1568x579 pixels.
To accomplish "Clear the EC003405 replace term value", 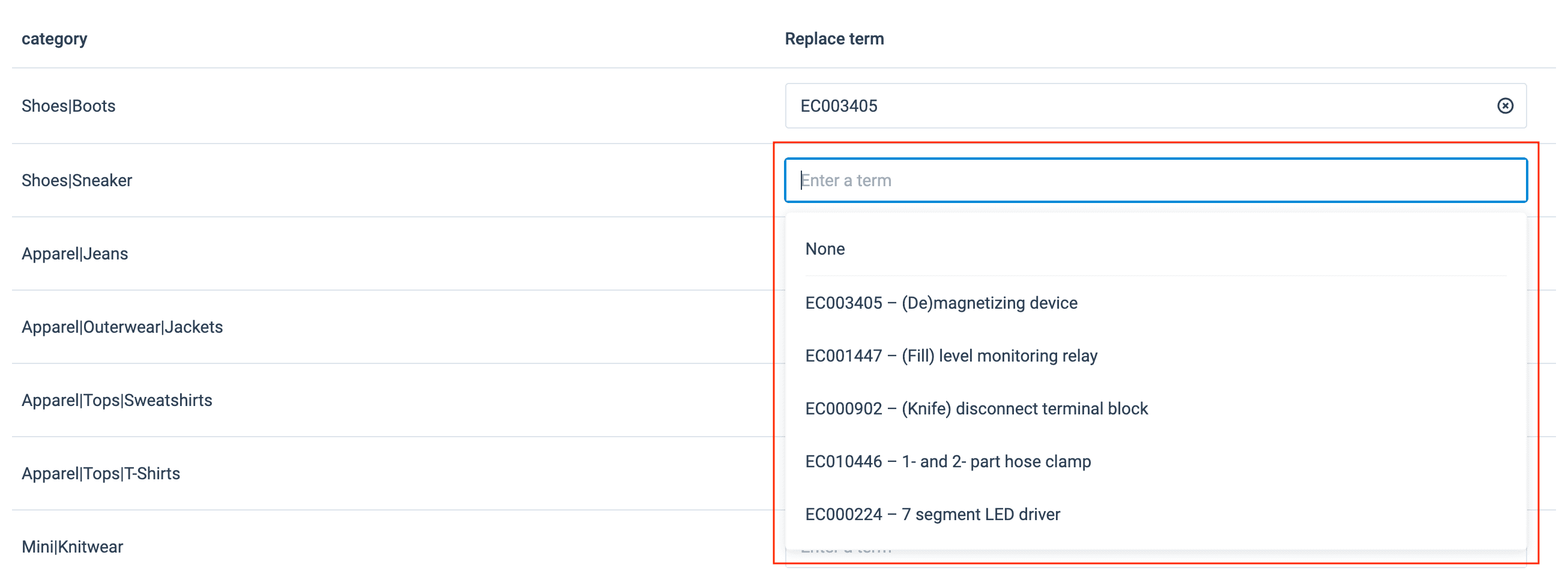I will coord(1504,106).
